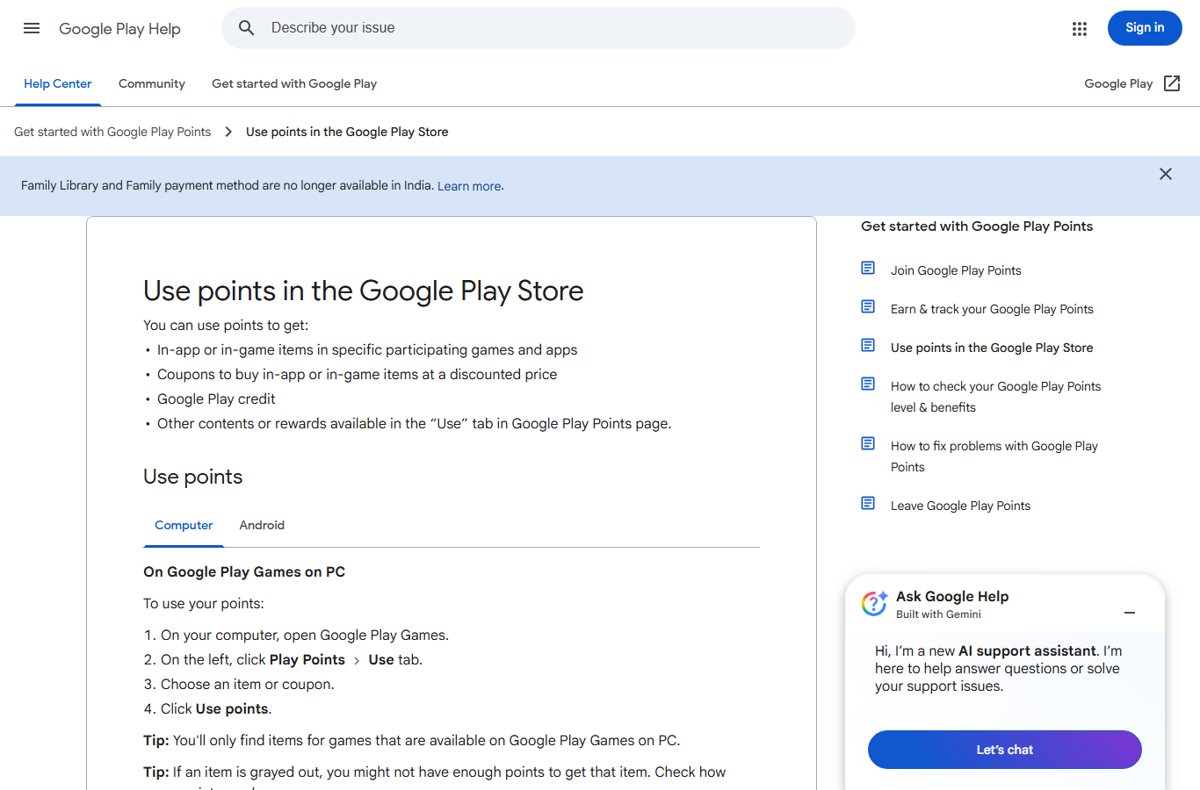
Task: Select the Android instructions tab
Action: click(262, 525)
